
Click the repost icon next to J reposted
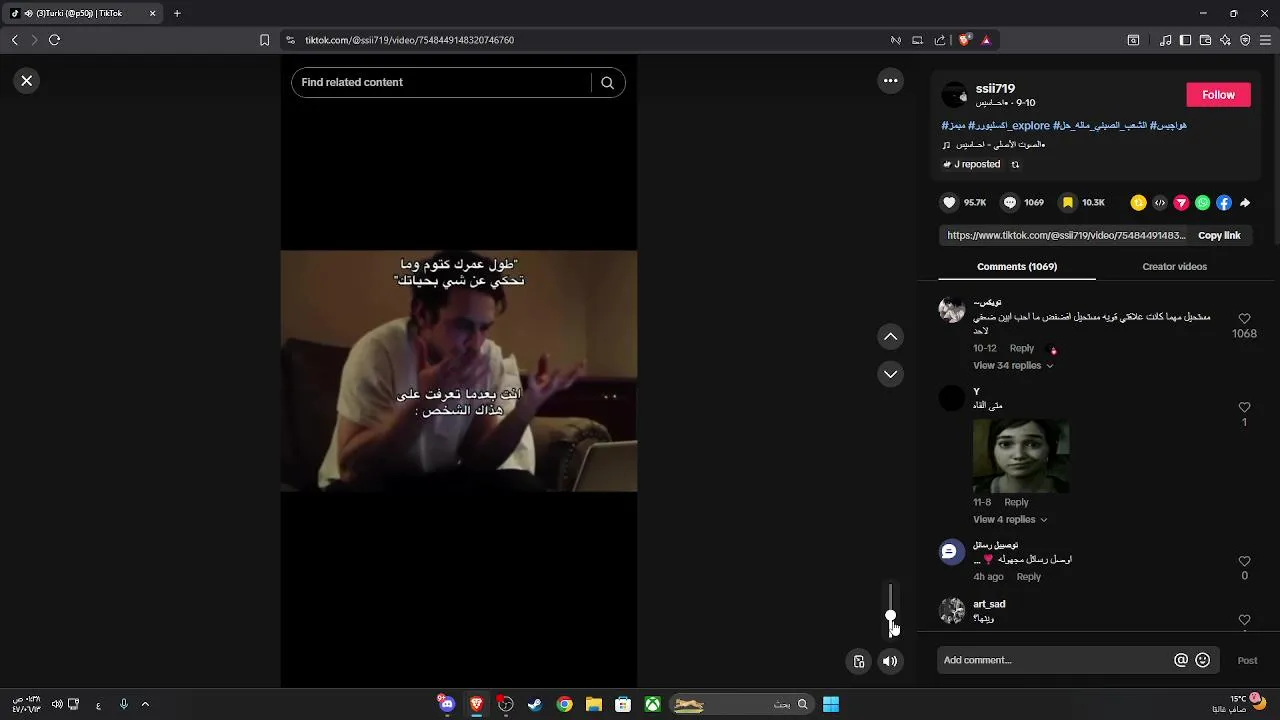(1016, 165)
